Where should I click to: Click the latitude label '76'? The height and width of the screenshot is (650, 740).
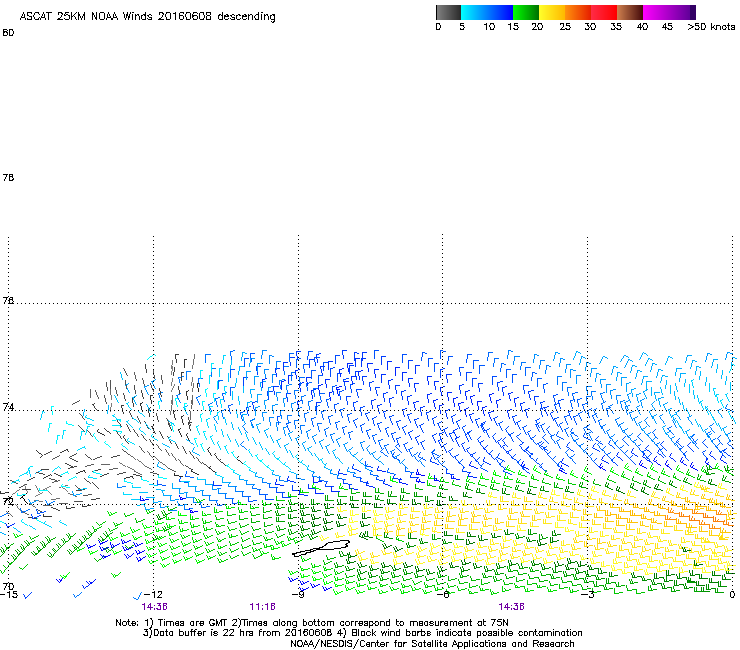(8, 300)
